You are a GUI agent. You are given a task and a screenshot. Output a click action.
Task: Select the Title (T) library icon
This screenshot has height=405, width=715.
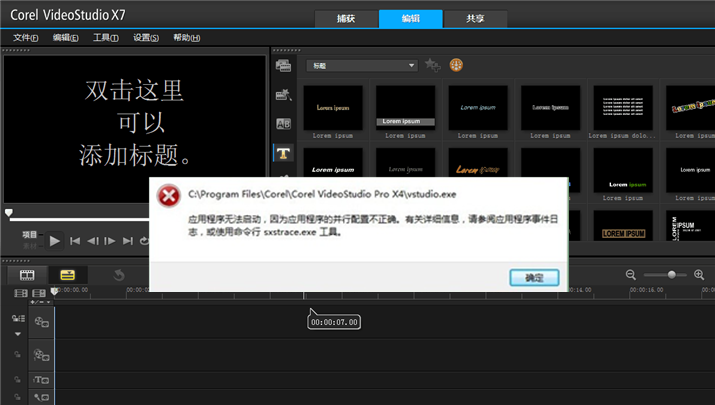(x=283, y=153)
